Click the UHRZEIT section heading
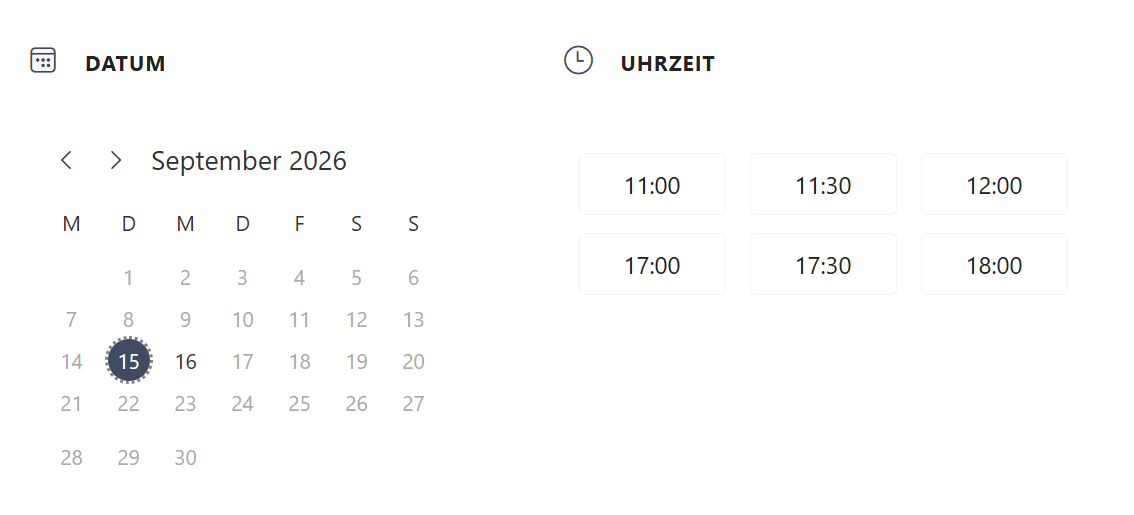Image resolution: width=1134 pixels, height=515 pixels. click(668, 64)
